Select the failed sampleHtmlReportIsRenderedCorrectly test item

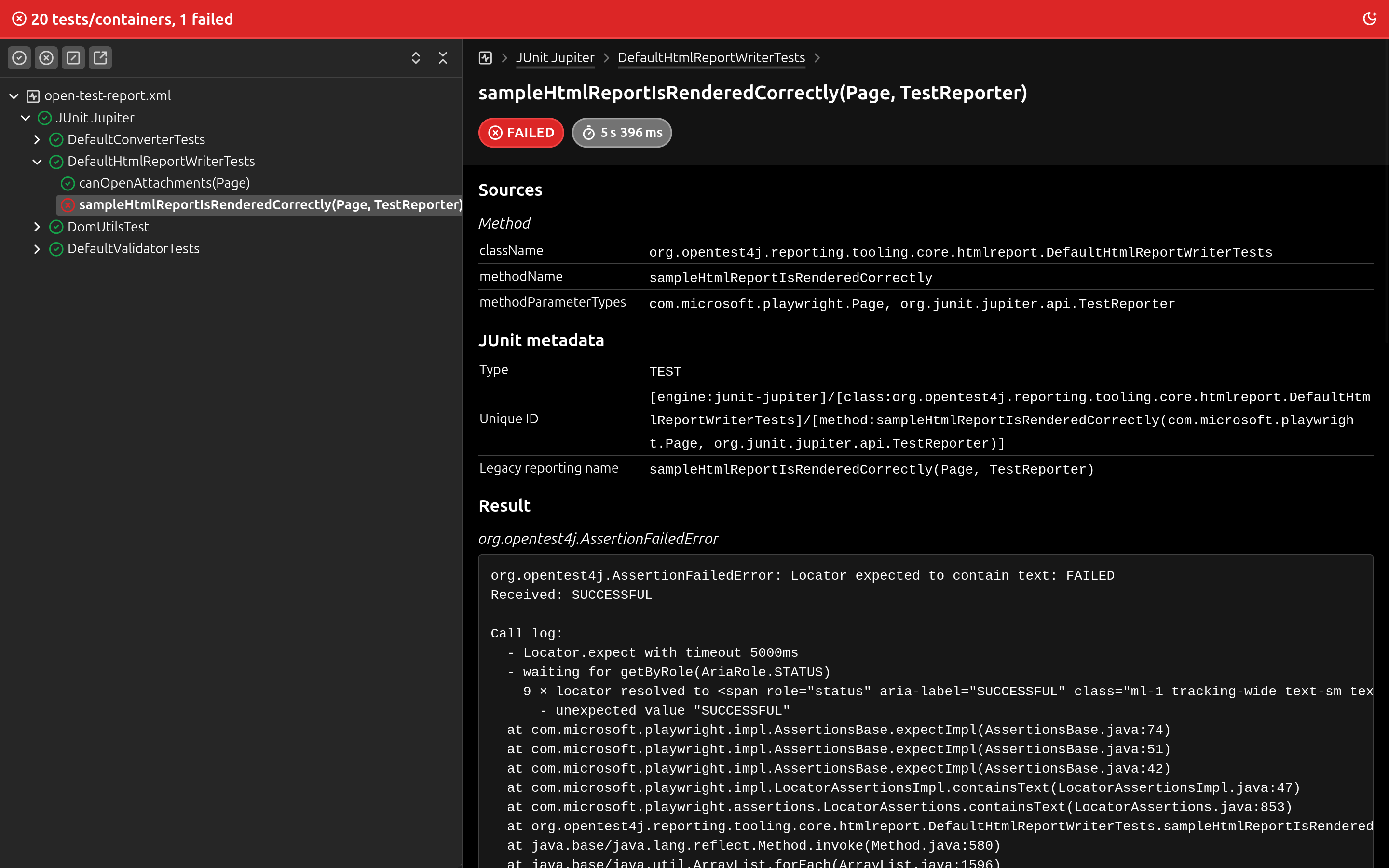[270, 205]
